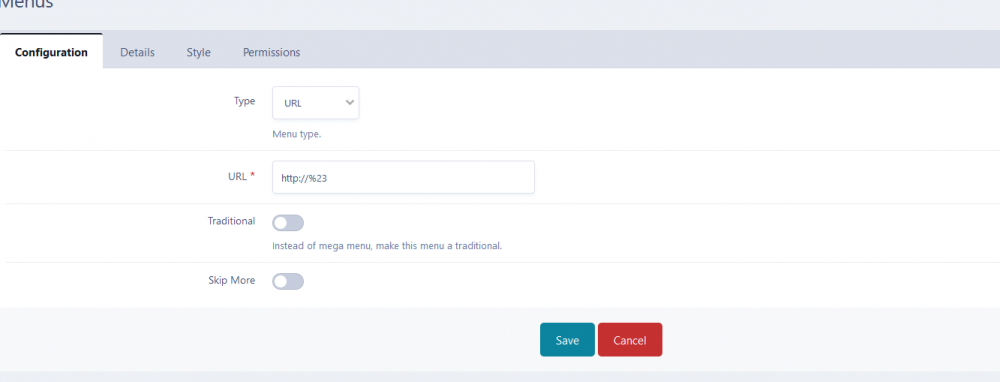Switch to the Configuration tab
1000x382 pixels.
51,52
